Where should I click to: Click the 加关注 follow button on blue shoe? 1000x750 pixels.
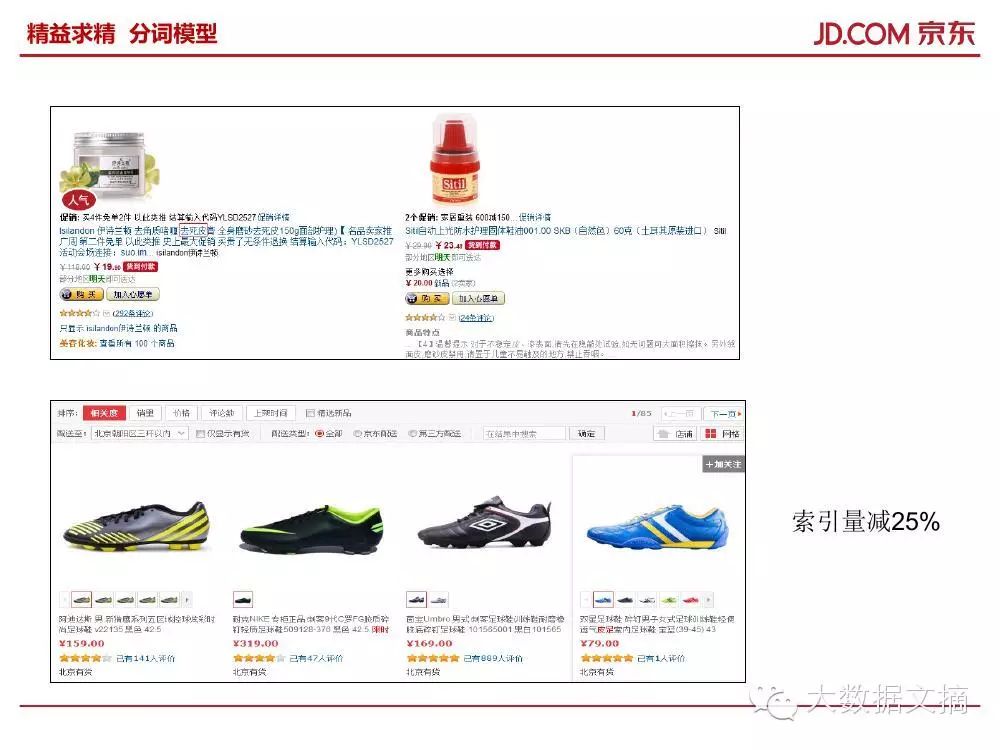click(723, 464)
